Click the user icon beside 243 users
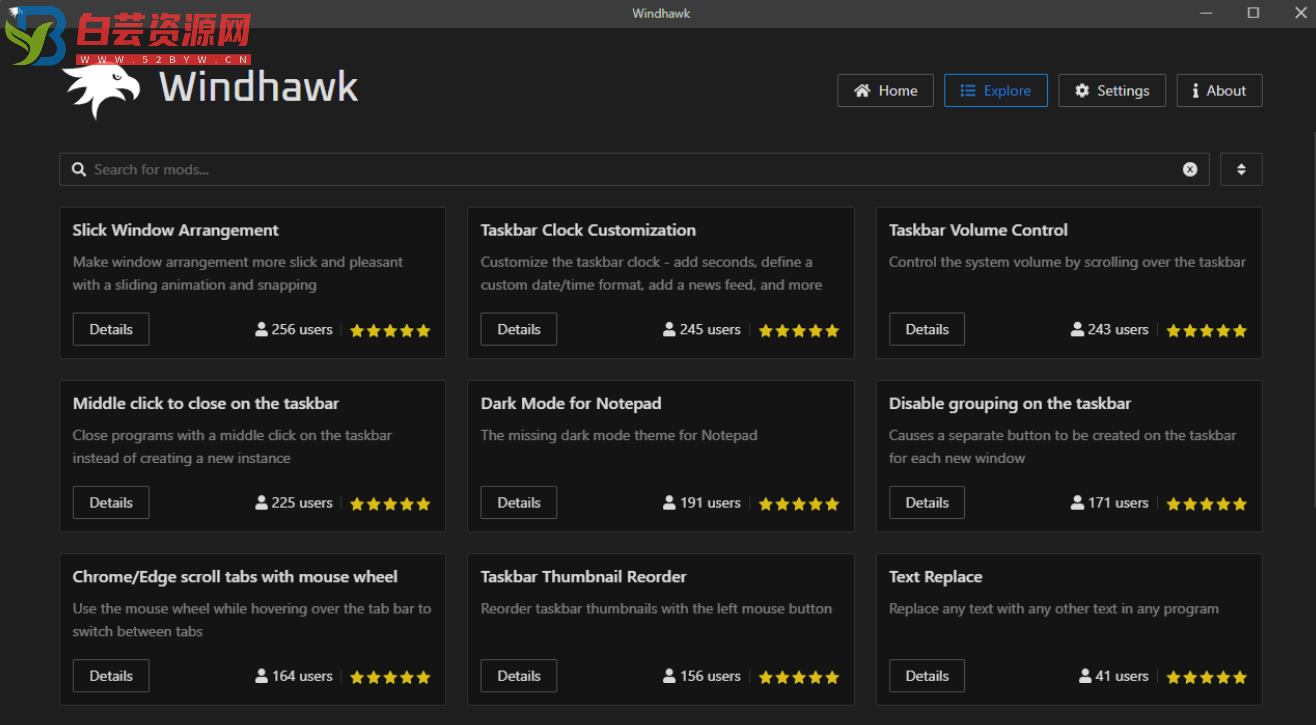 1077,329
